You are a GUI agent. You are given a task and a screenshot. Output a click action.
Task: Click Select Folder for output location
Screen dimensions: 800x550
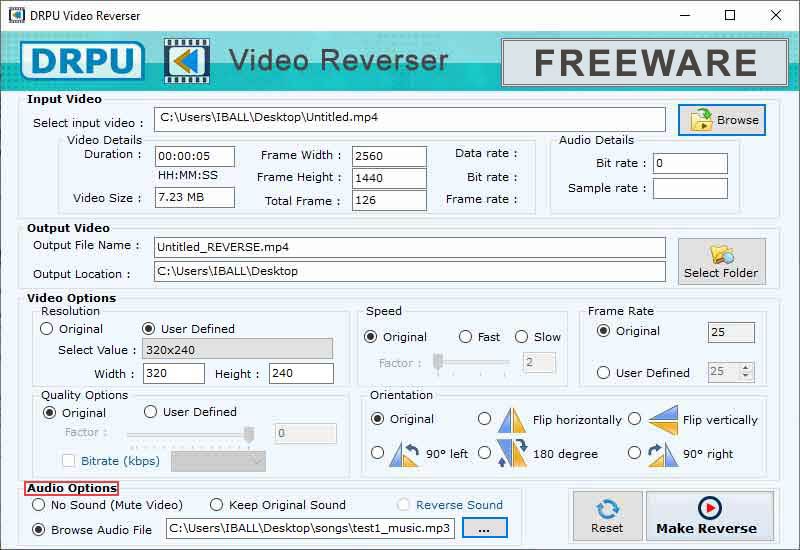722,261
